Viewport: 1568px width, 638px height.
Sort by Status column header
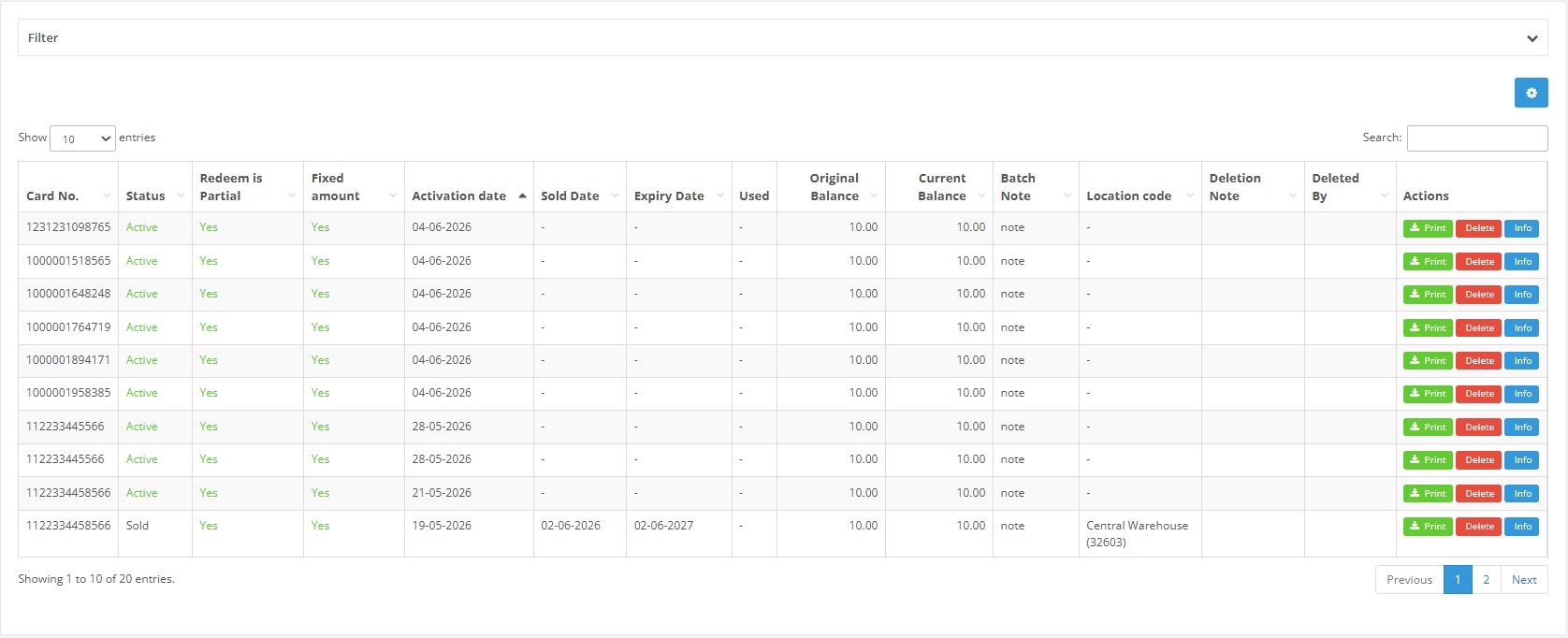[155, 187]
